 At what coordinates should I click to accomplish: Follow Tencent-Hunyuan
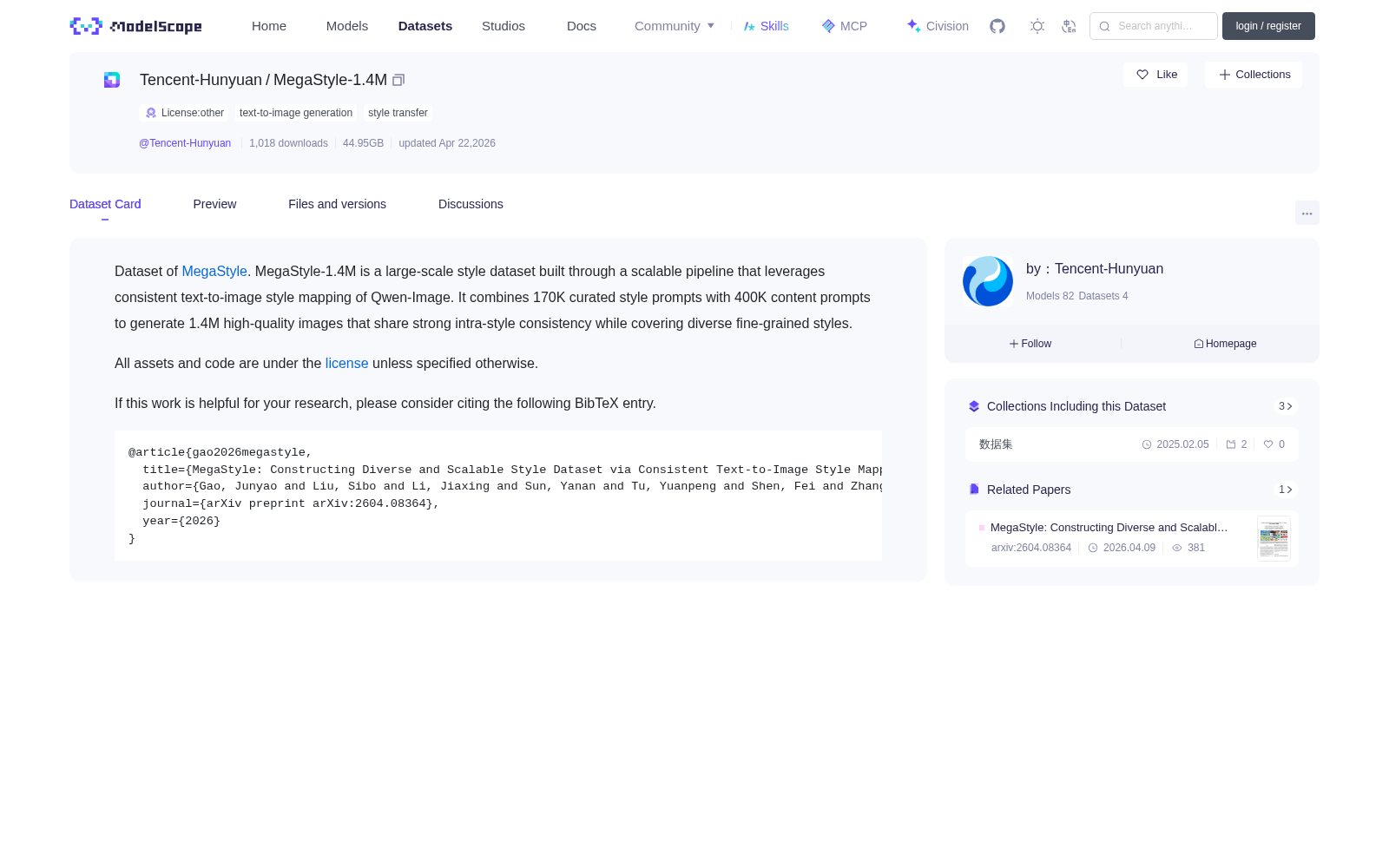point(1030,344)
